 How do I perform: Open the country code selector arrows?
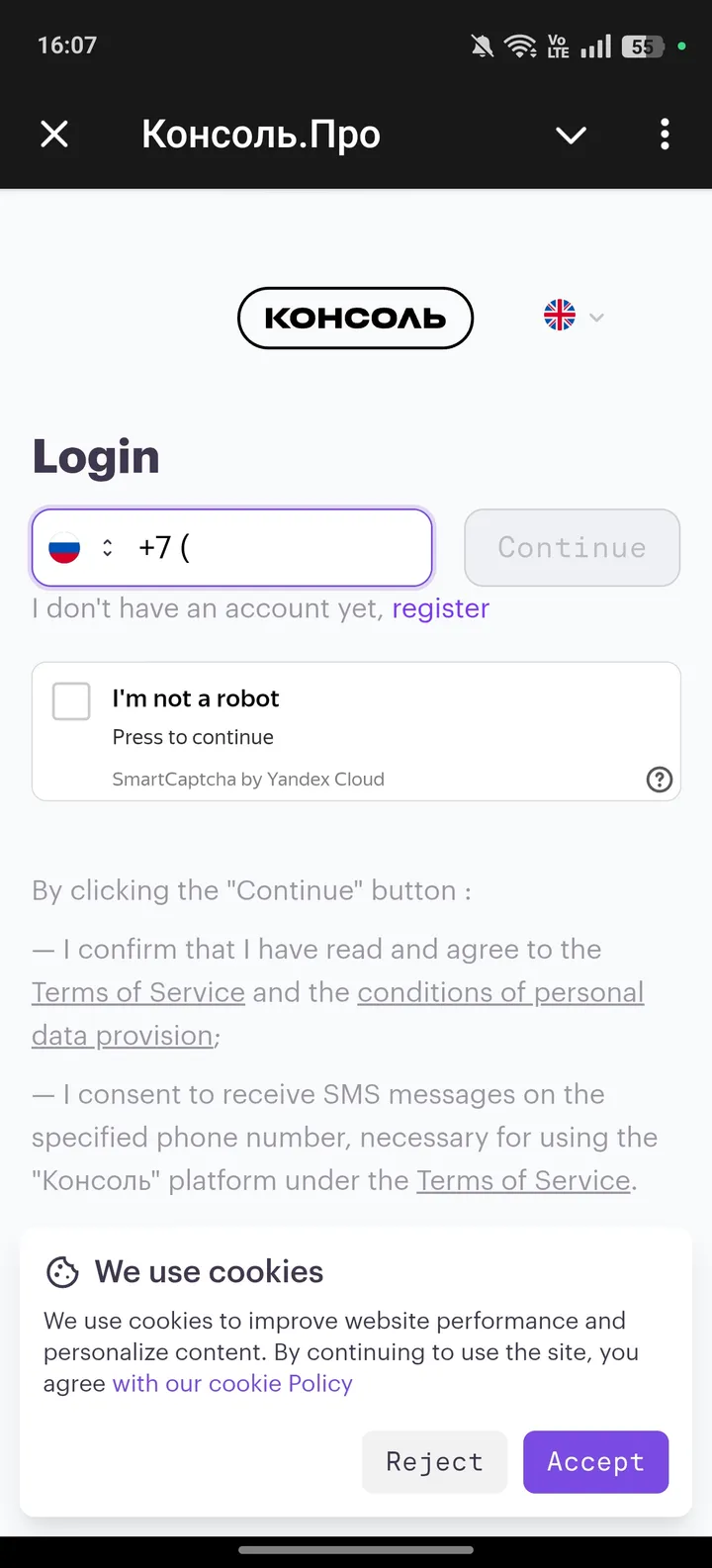[106, 547]
